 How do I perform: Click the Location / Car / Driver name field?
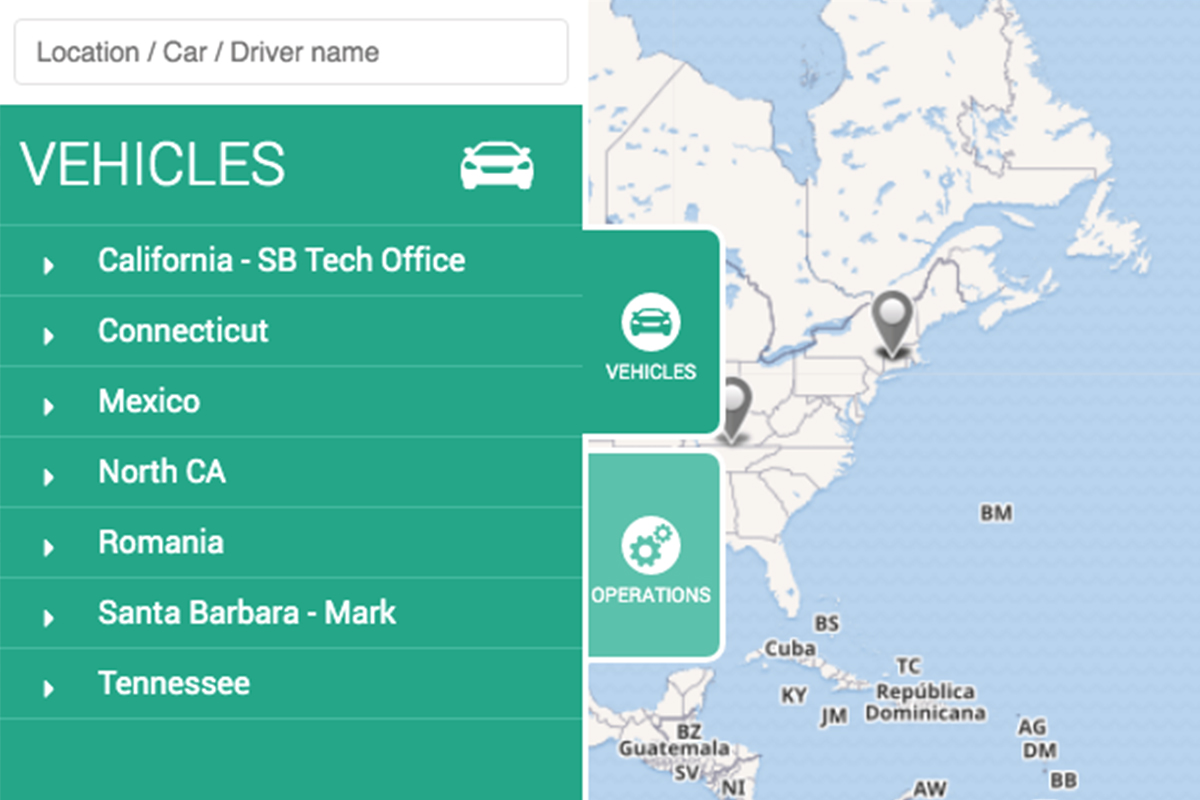291,52
